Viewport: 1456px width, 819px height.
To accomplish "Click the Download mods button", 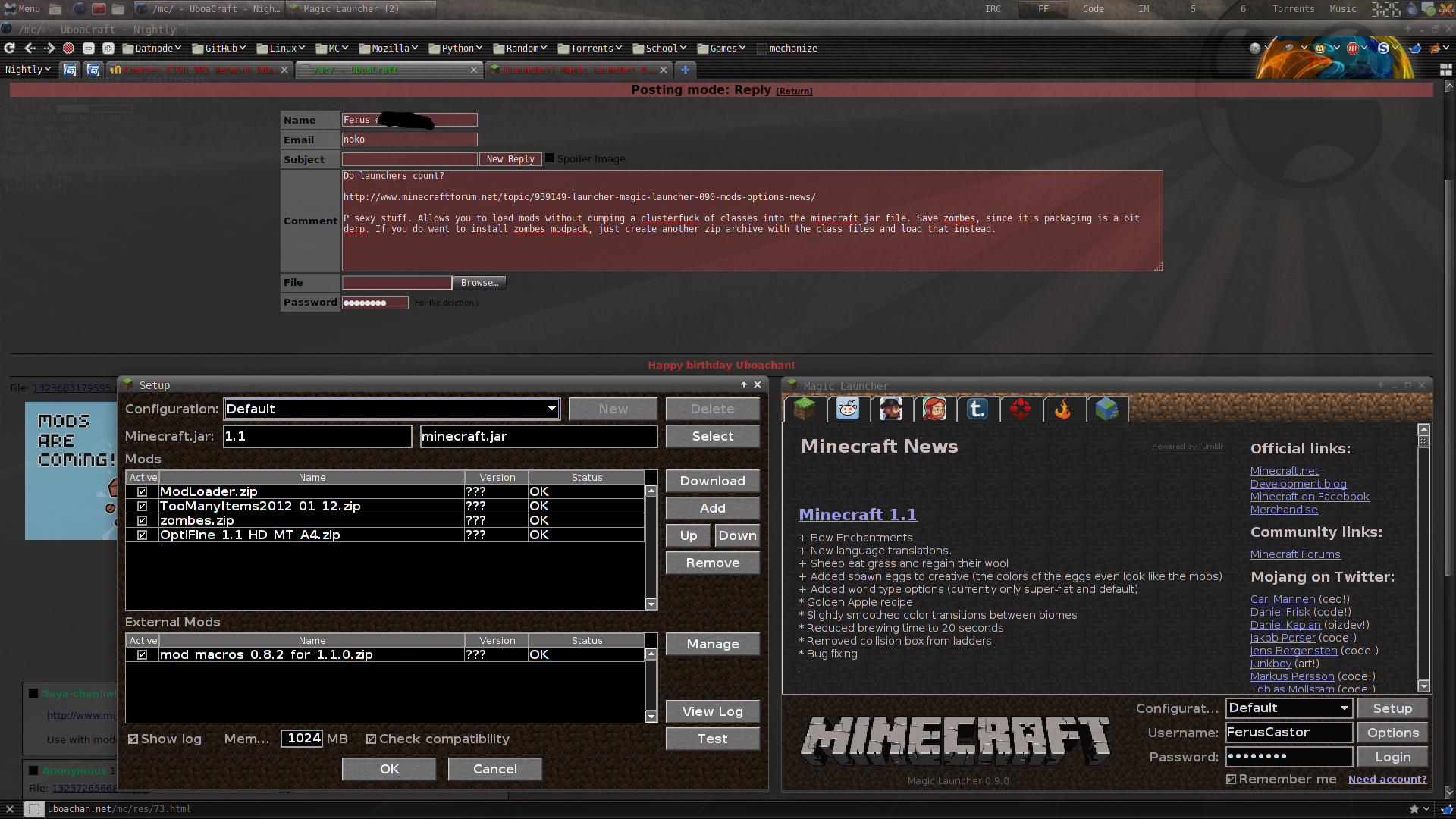I will click(x=712, y=481).
